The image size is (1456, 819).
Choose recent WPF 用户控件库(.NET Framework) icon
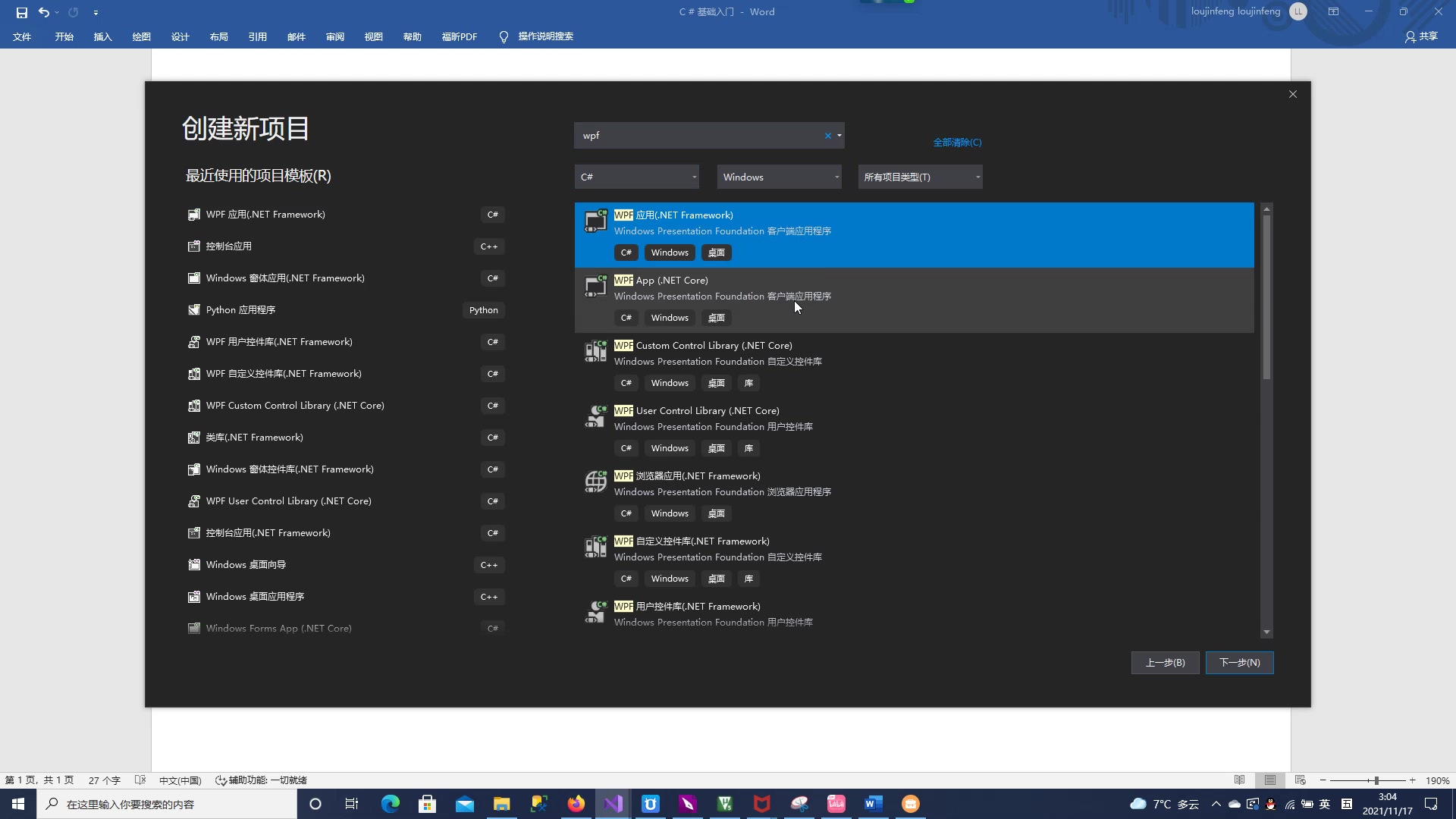click(x=194, y=342)
